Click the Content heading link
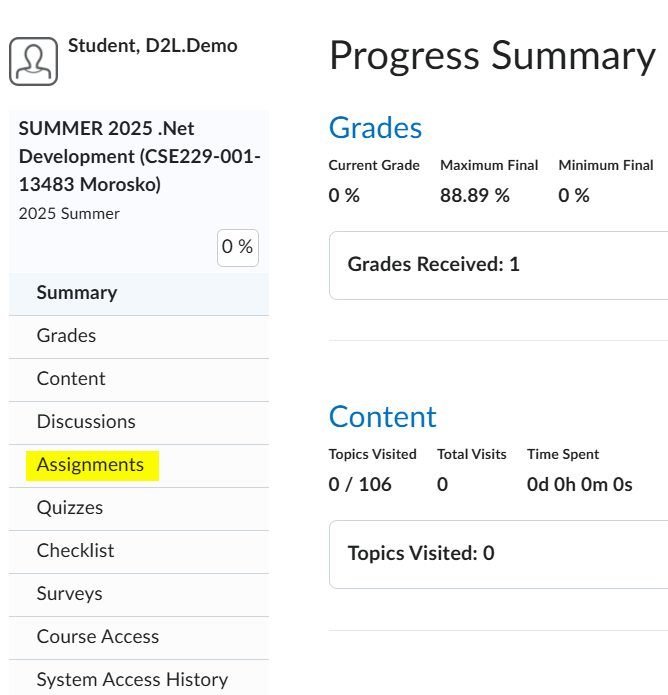The image size is (668, 695). [x=382, y=416]
